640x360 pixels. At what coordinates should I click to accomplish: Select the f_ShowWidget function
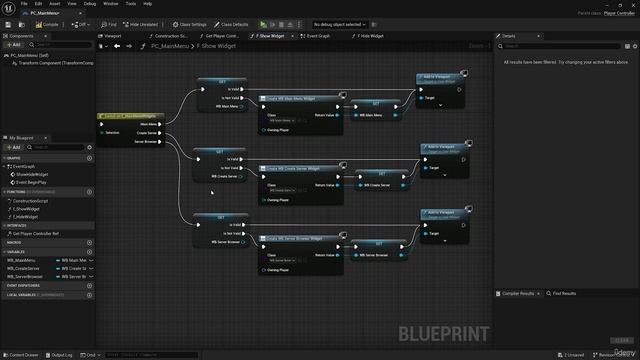(26, 209)
